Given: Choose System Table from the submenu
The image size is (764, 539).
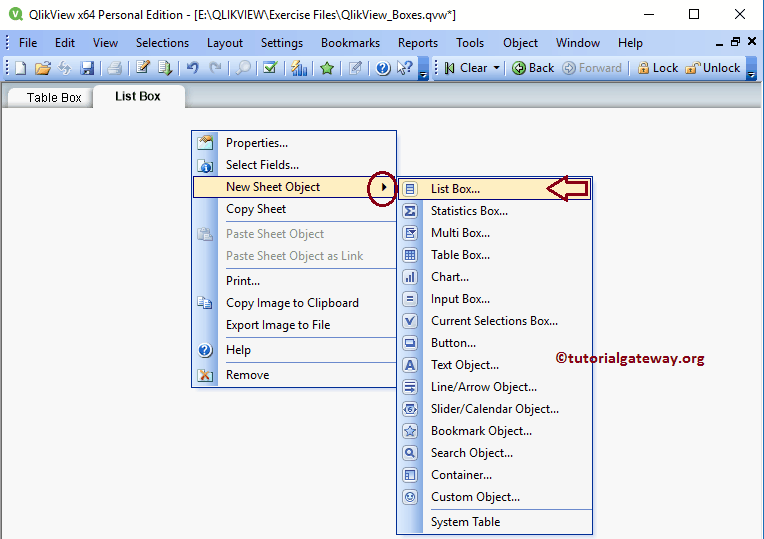Looking at the screenshot, I should (x=495, y=522).
